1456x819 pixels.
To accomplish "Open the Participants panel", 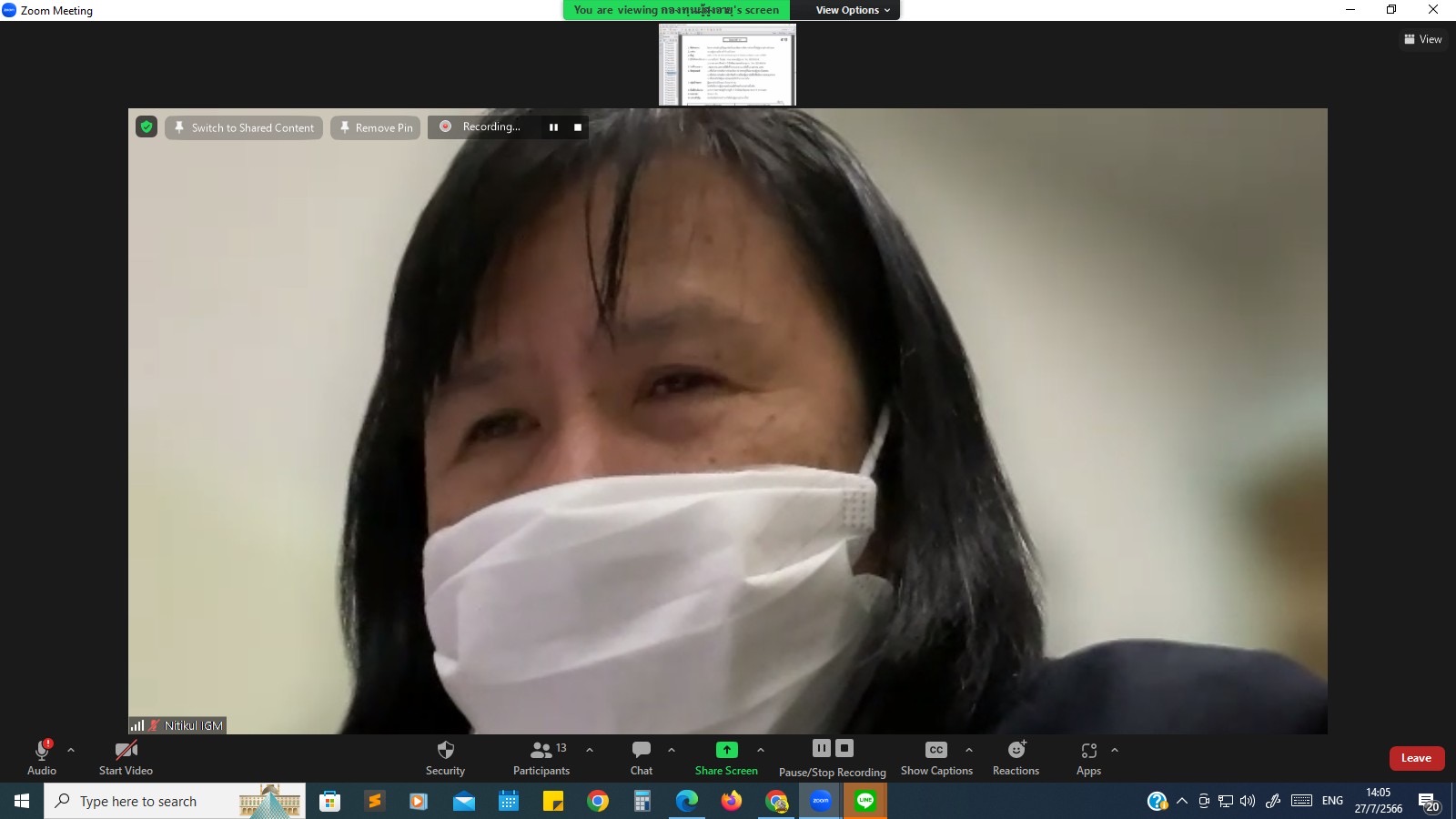I will click(x=541, y=757).
